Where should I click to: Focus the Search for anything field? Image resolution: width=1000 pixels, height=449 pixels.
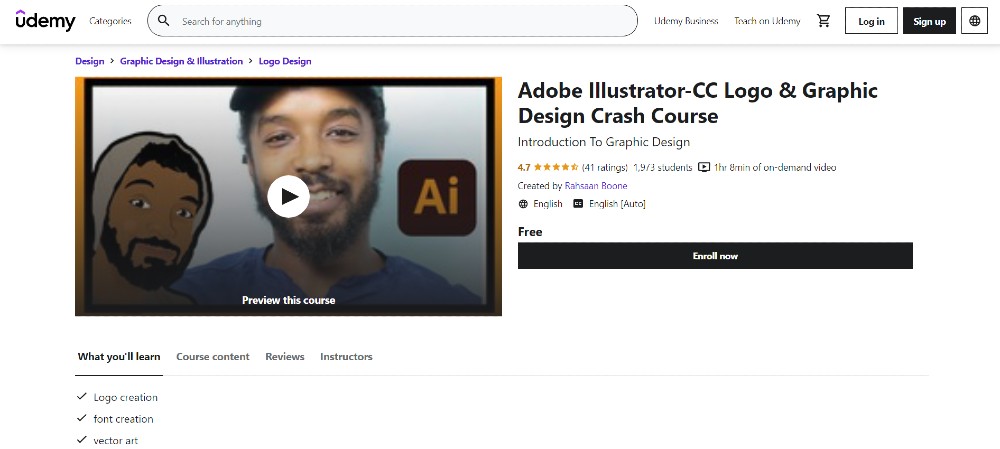click(x=392, y=21)
